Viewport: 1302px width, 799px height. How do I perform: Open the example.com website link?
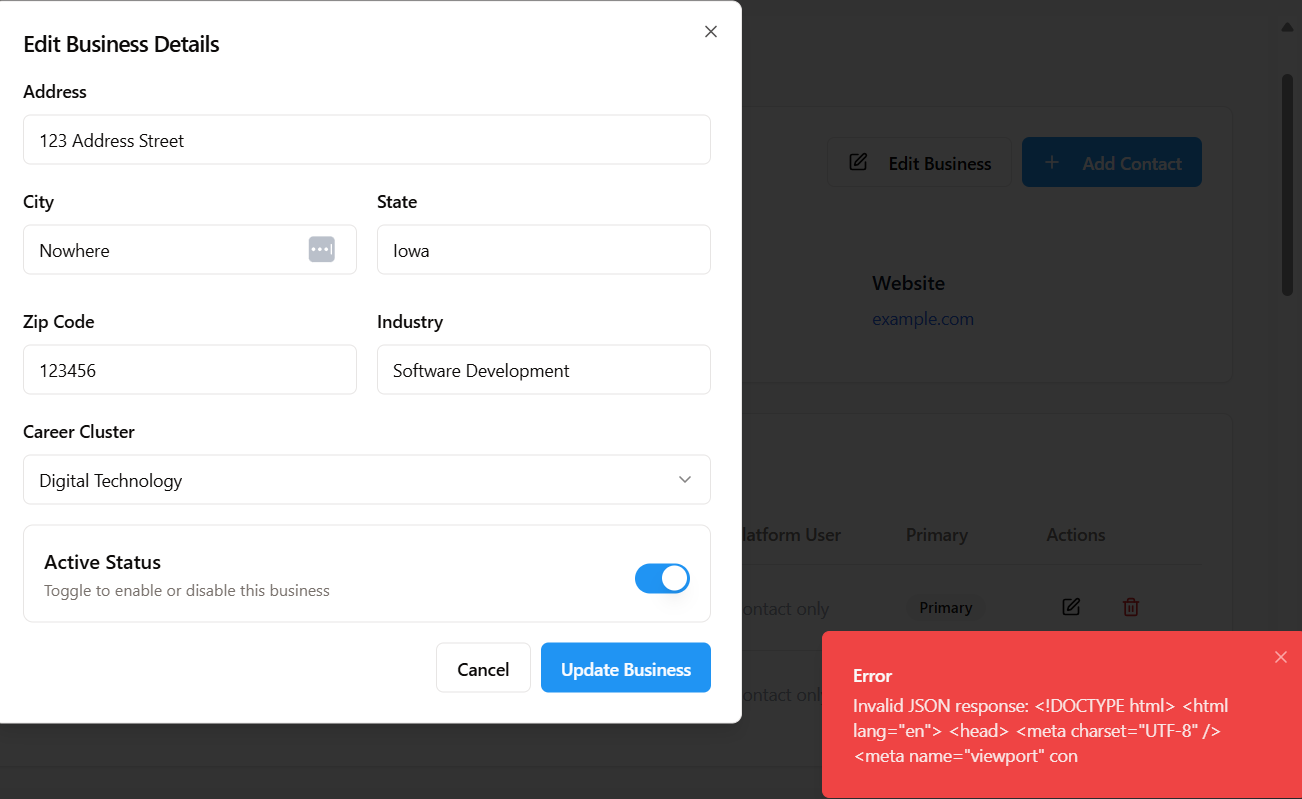922,319
